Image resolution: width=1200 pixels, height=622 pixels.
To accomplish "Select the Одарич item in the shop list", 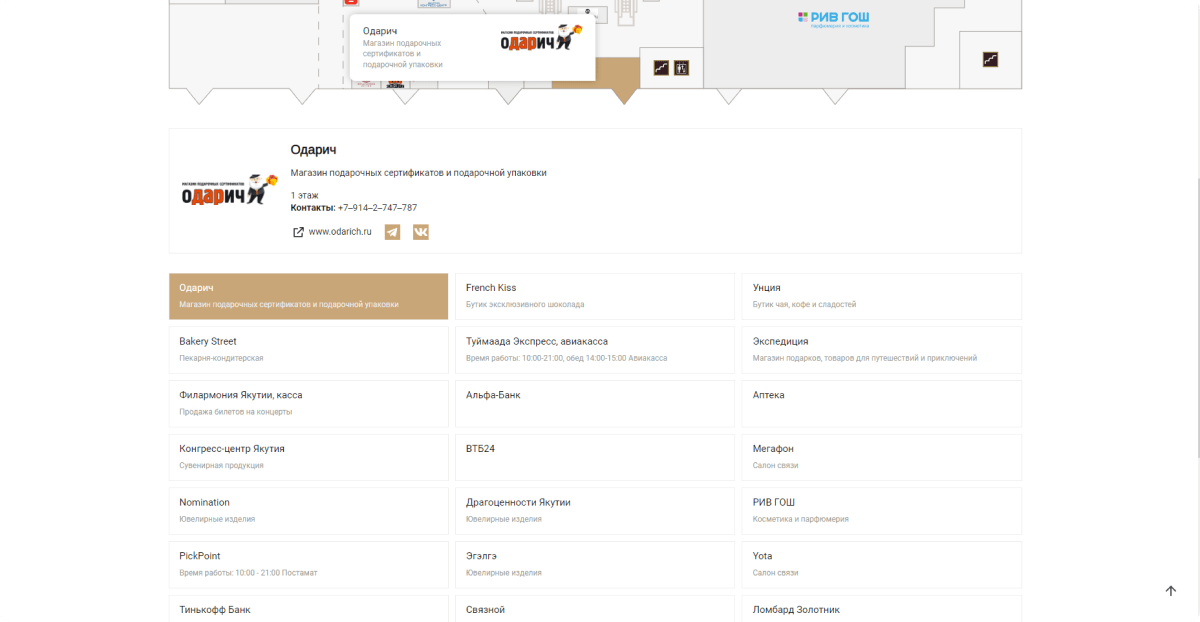I will click(308, 296).
